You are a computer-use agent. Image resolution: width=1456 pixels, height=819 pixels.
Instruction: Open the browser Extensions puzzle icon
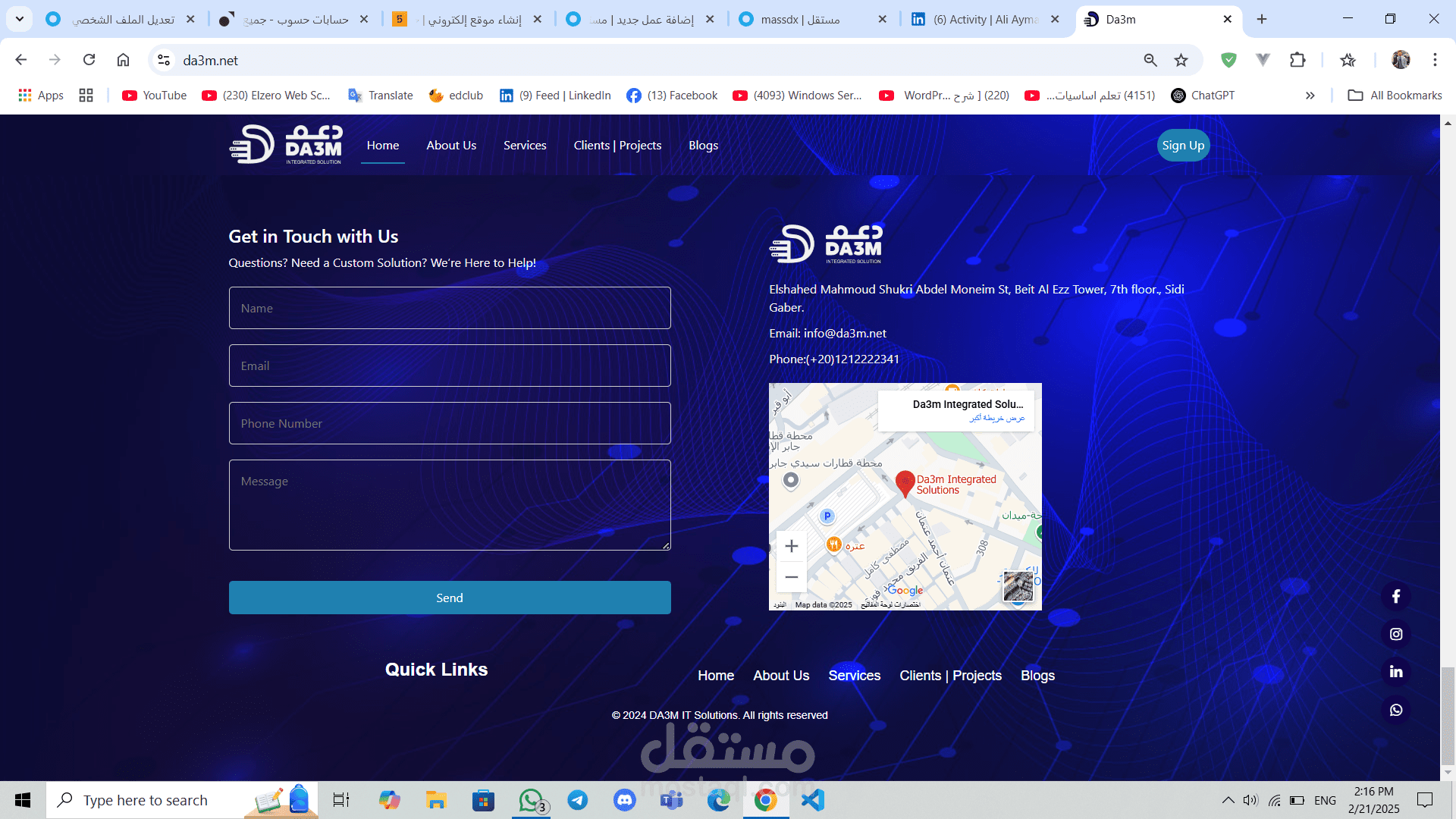tap(1298, 60)
